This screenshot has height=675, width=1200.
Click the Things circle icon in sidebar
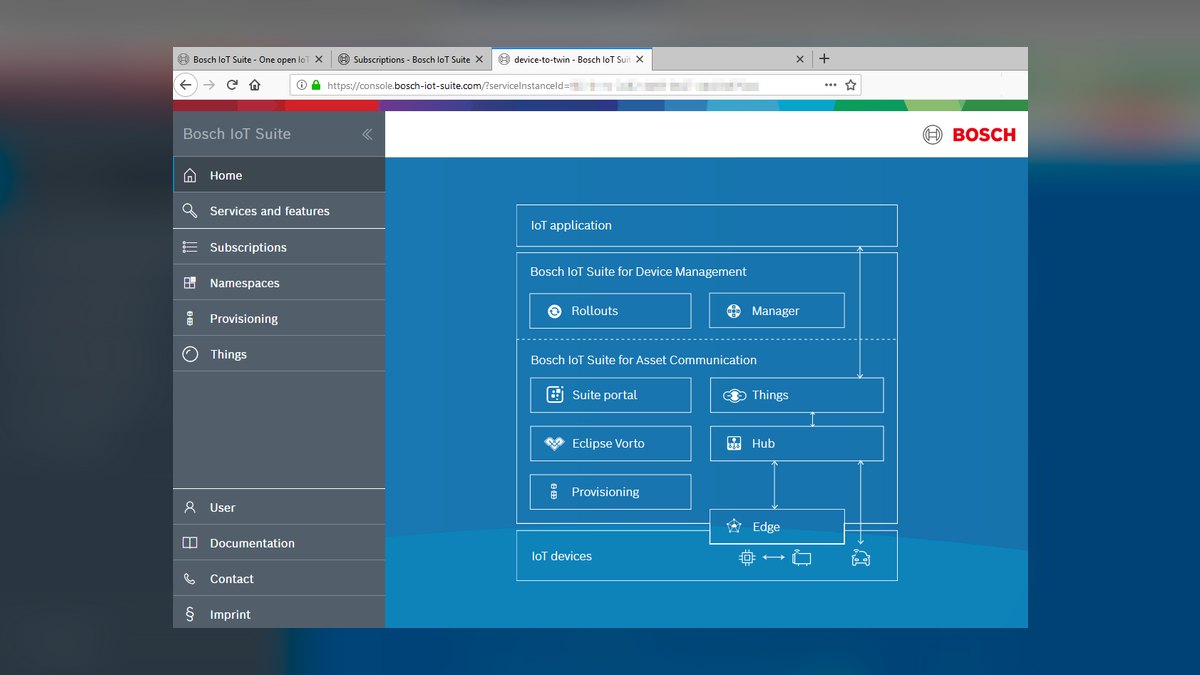(x=190, y=354)
